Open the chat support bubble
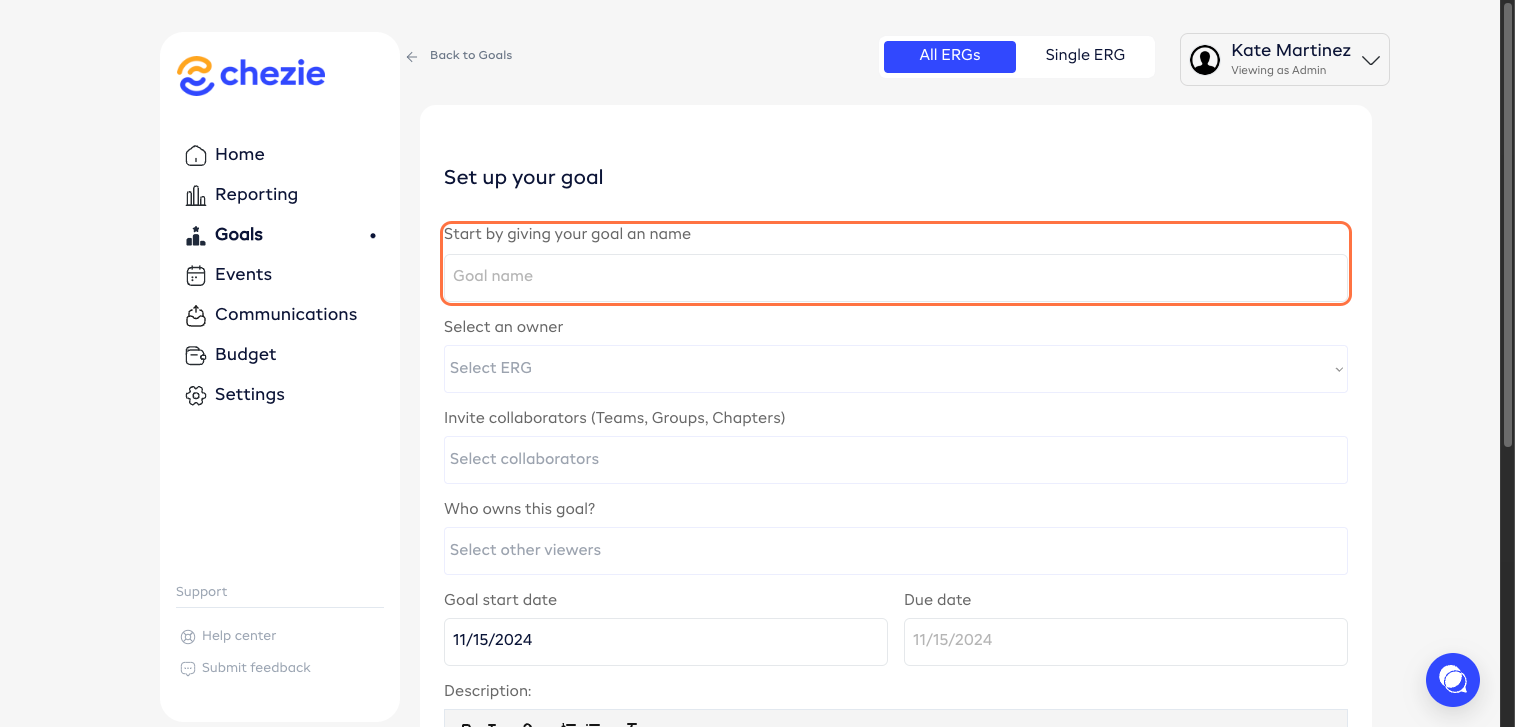Image resolution: width=1515 pixels, height=727 pixels. (1452, 680)
